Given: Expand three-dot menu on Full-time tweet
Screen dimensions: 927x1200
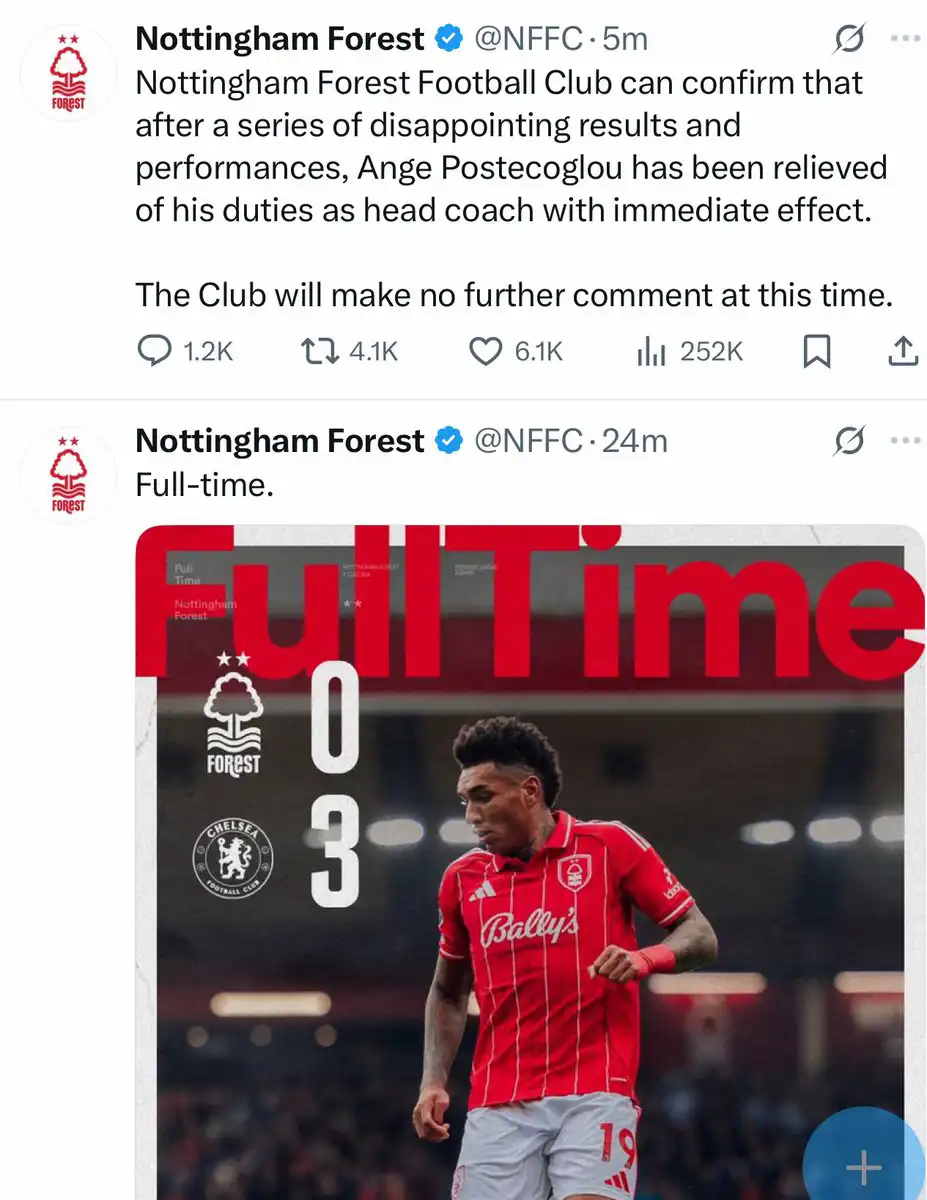Looking at the screenshot, I should click(903, 441).
